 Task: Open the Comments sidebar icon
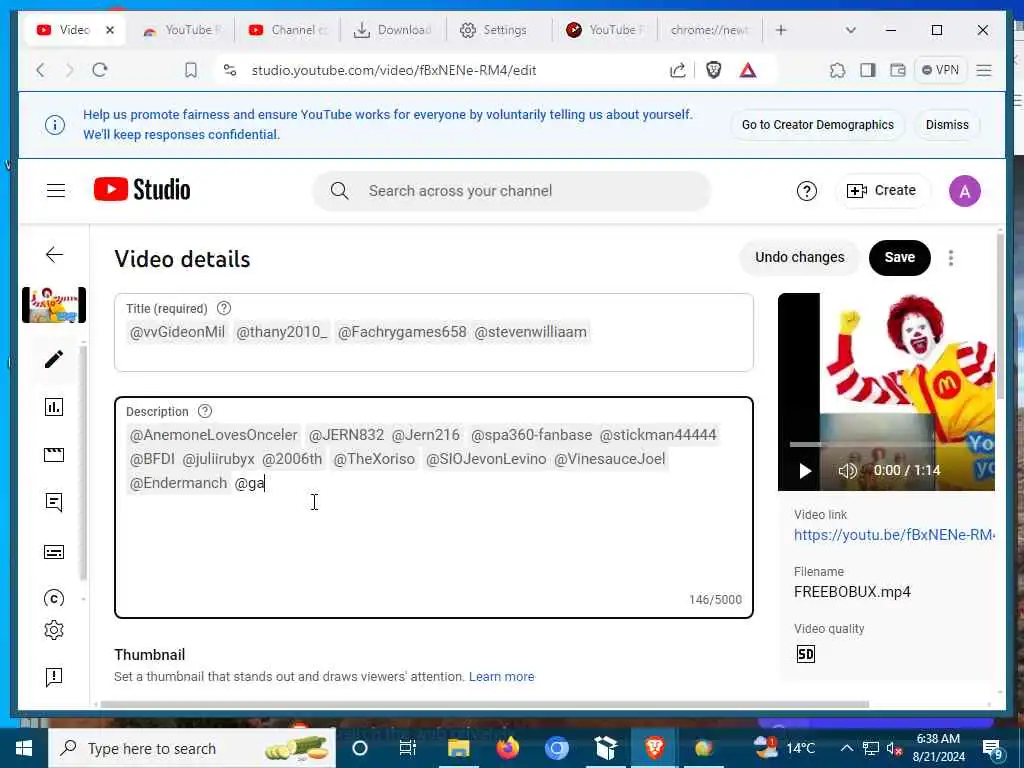point(54,502)
